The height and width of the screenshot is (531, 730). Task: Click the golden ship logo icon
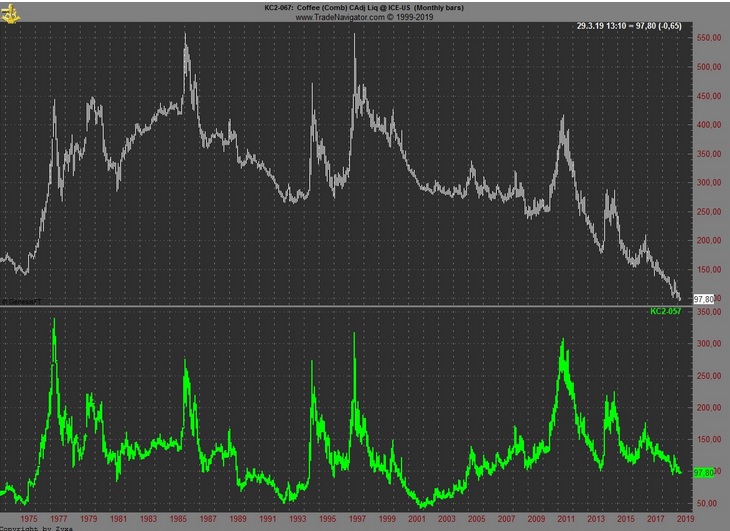pos(10,14)
